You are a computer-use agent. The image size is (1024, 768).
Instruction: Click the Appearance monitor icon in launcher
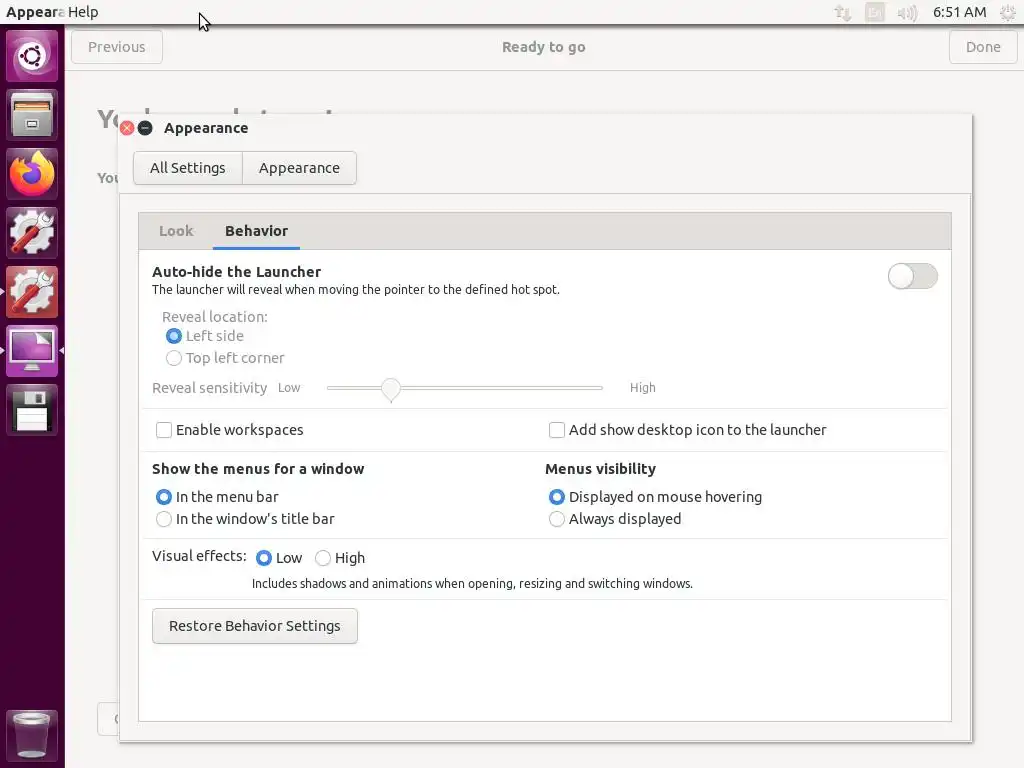[x=33, y=350]
